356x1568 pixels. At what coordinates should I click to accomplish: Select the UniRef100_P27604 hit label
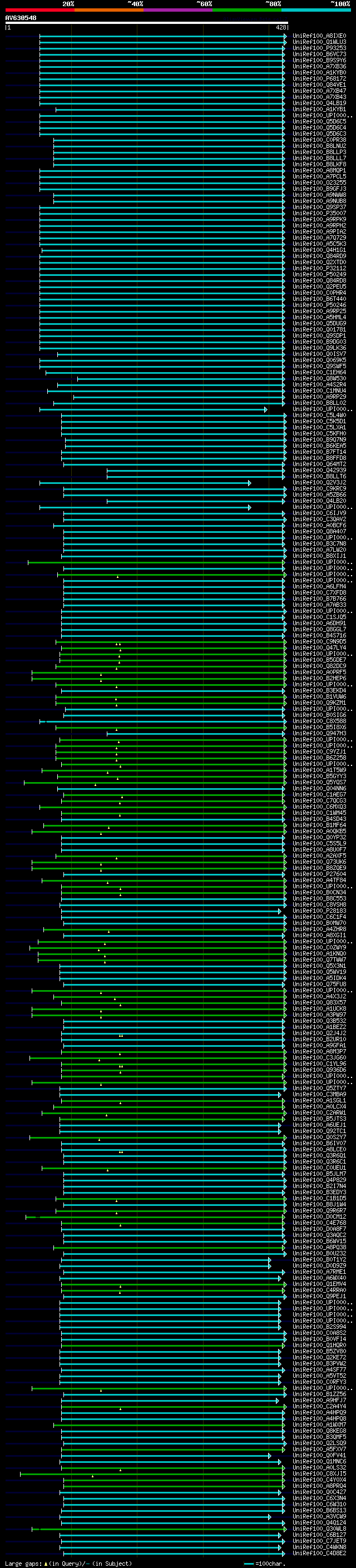click(319, 874)
